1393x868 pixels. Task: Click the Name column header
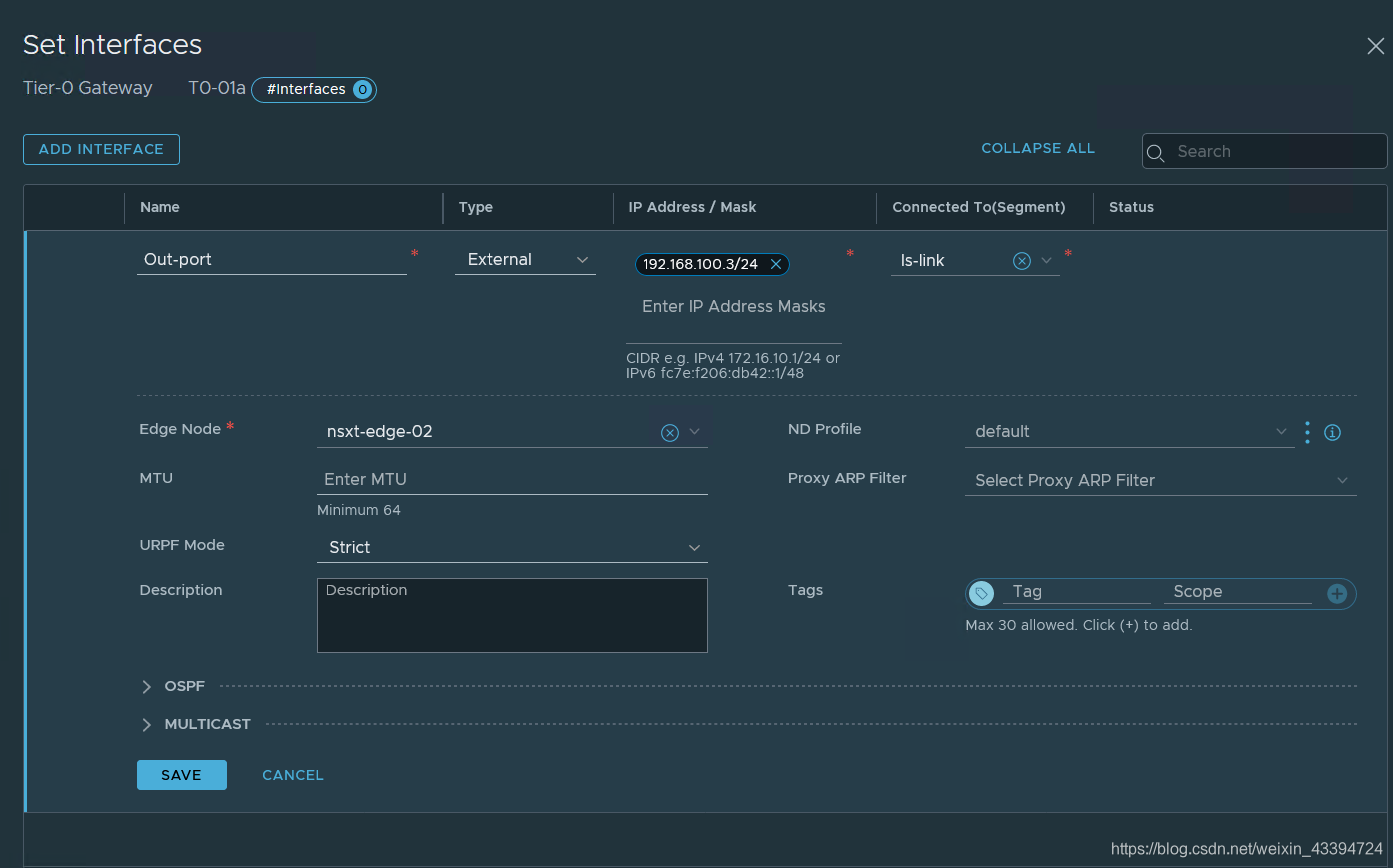160,207
